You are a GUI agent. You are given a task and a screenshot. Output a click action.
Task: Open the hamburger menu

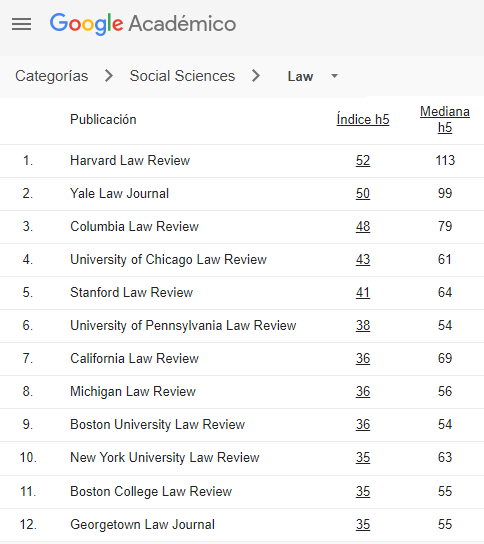[x=22, y=24]
